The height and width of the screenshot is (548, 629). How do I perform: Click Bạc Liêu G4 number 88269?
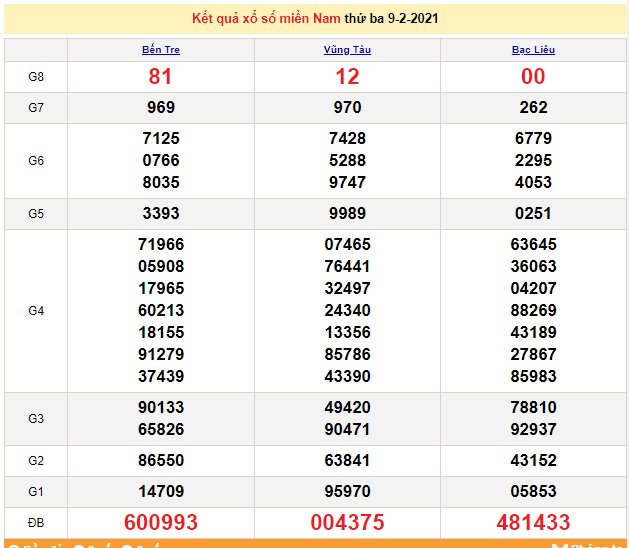pos(533,310)
